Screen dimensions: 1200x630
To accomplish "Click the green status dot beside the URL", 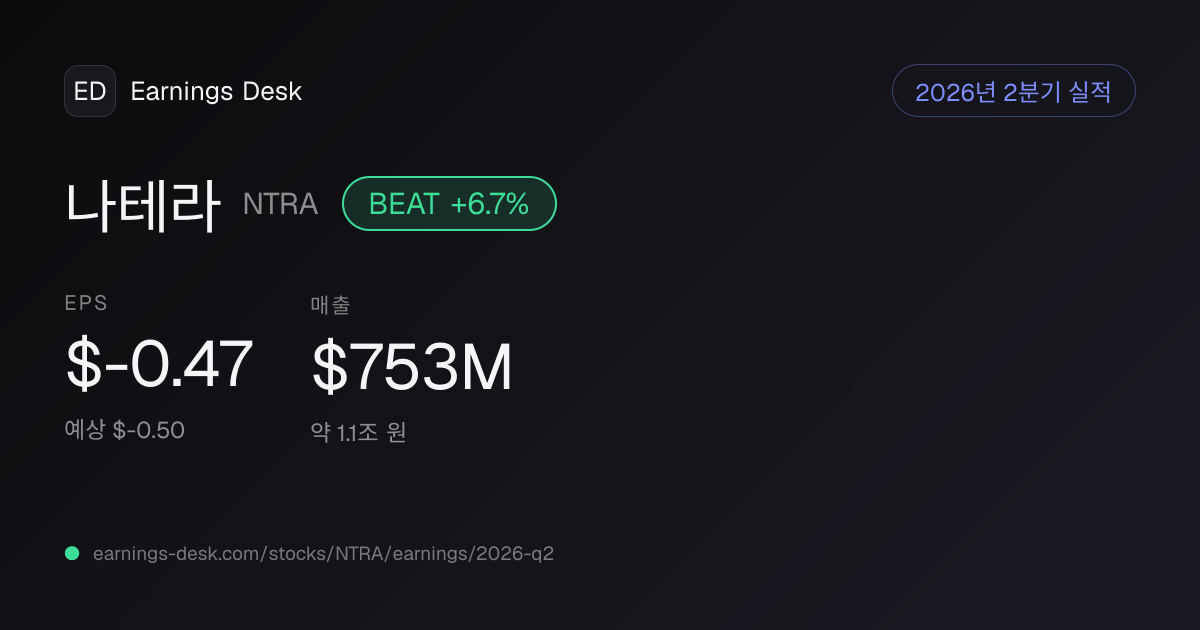I will pyautogui.click(x=72, y=553).
